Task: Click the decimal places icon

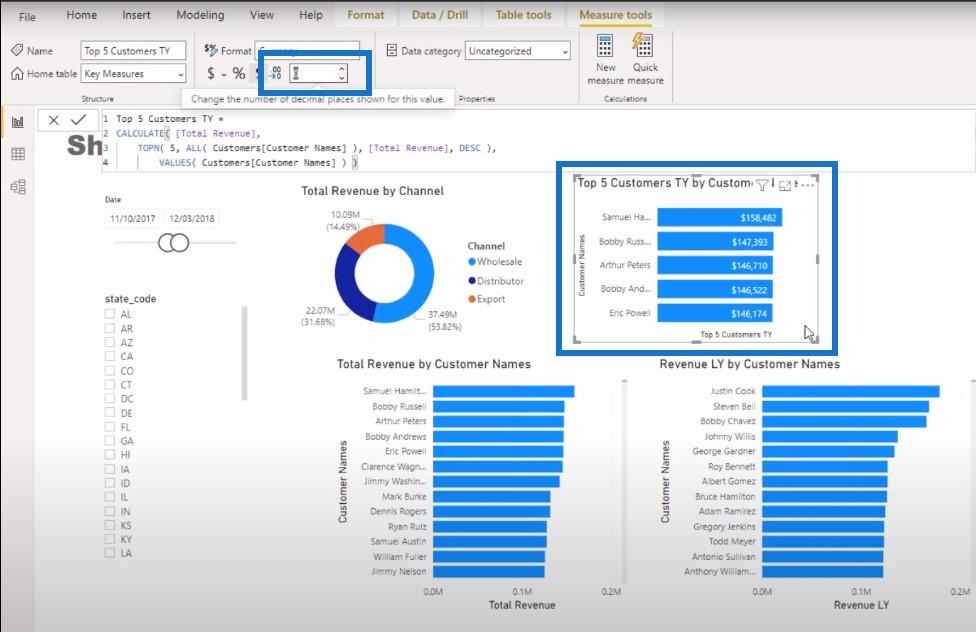Action: (x=276, y=73)
